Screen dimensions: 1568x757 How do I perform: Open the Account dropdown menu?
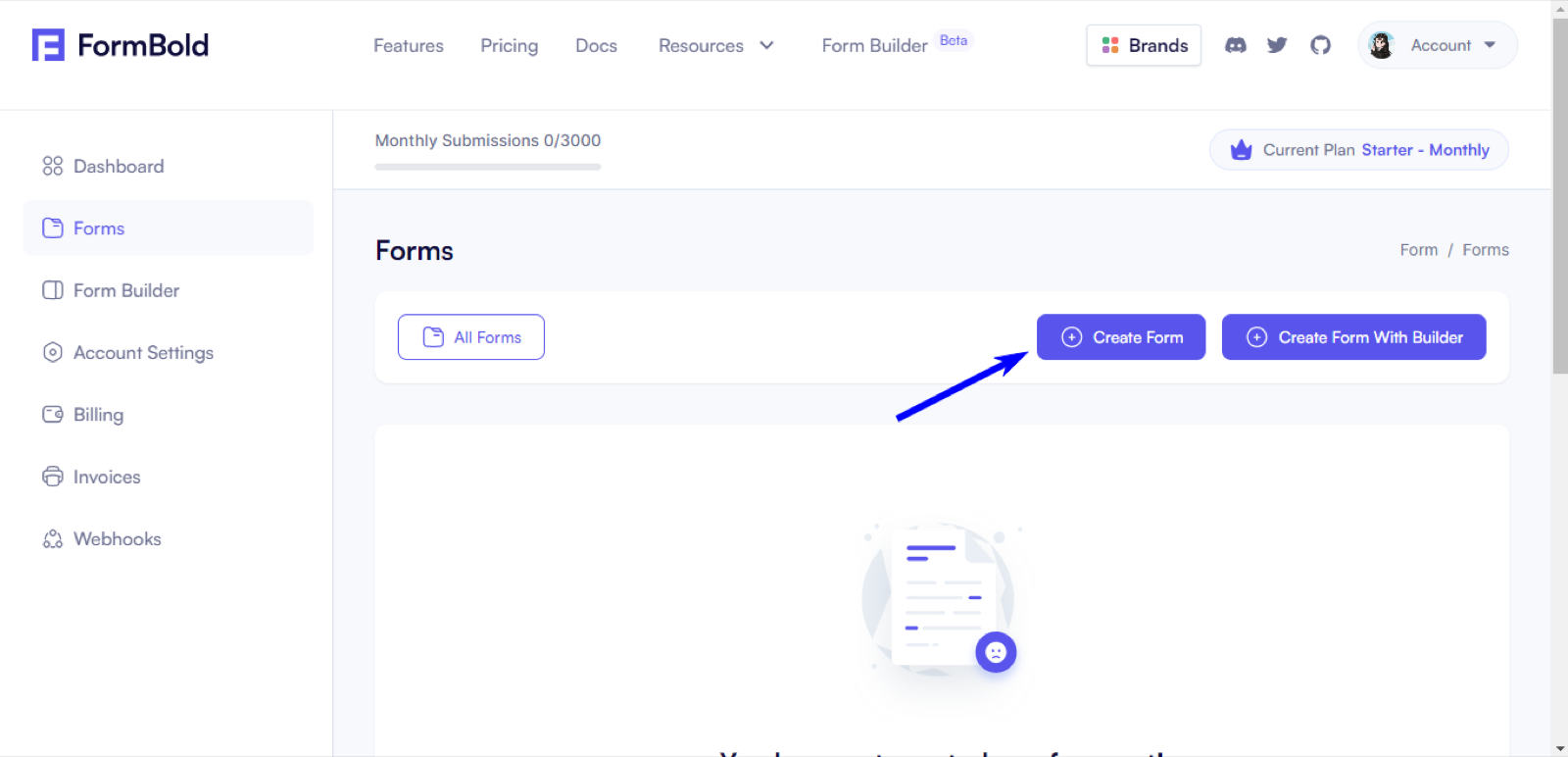[1438, 45]
